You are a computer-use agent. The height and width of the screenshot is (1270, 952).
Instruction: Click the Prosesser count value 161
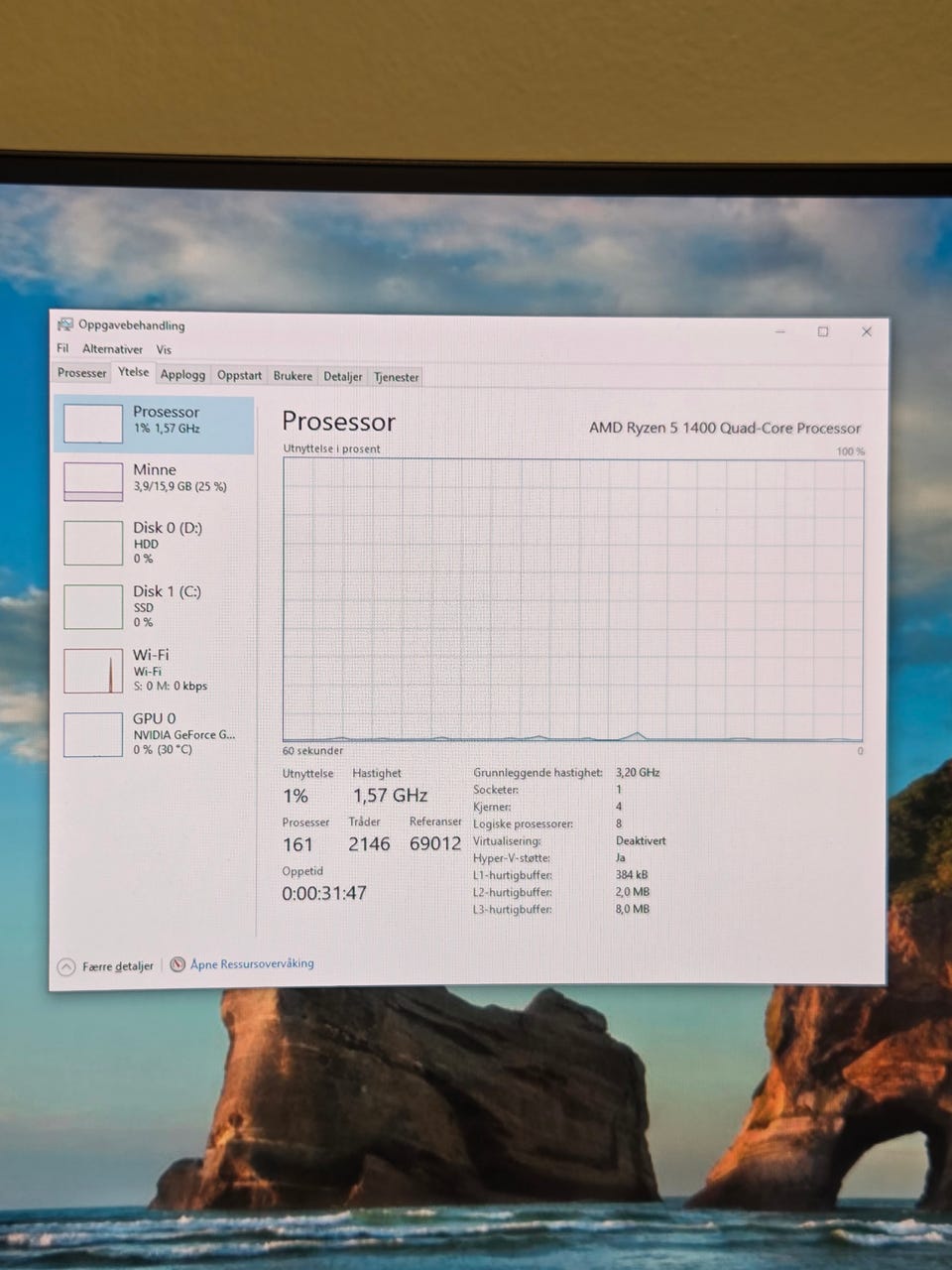coord(297,844)
